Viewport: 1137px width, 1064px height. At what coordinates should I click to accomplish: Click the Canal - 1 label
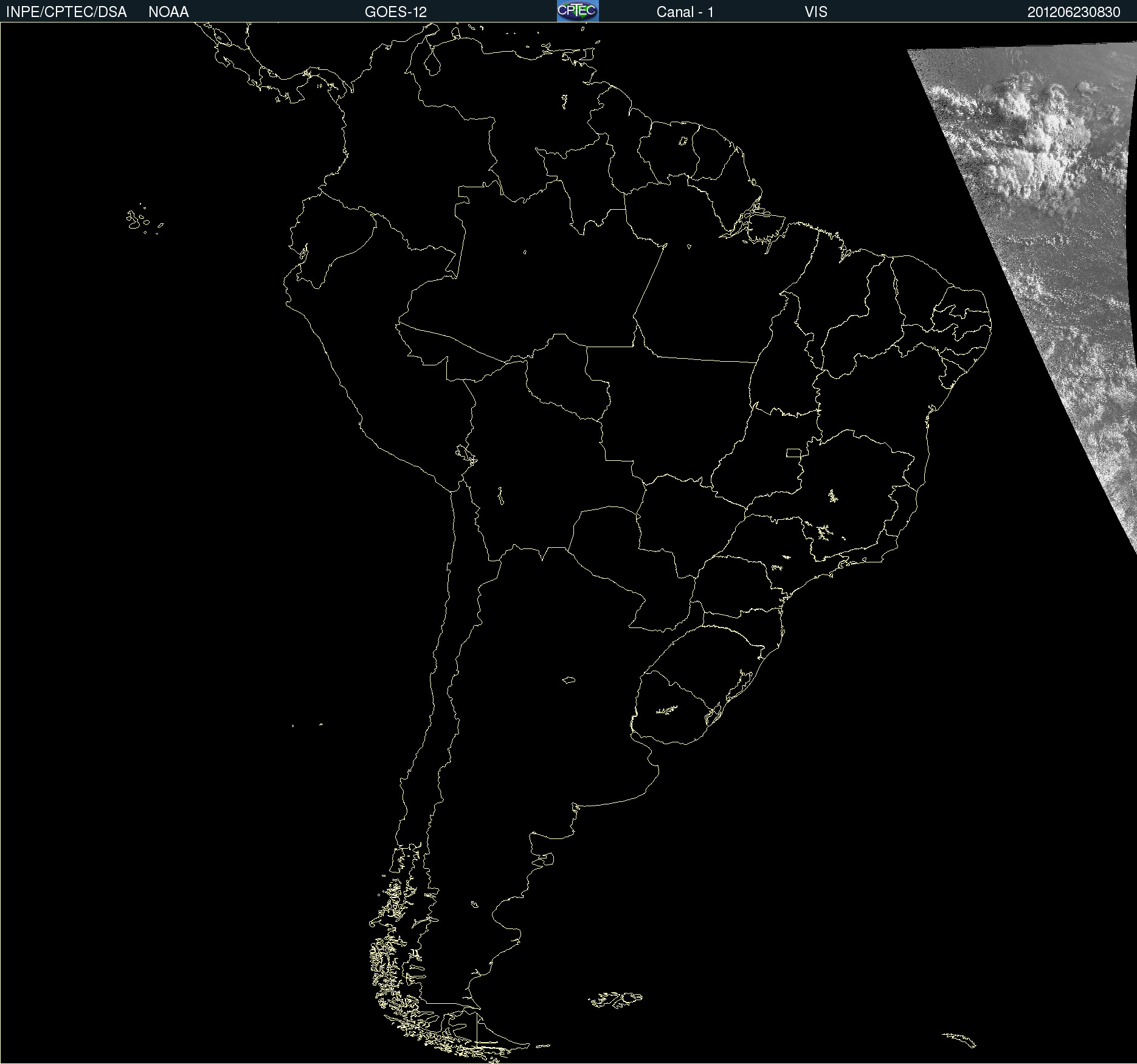point(685,12)
